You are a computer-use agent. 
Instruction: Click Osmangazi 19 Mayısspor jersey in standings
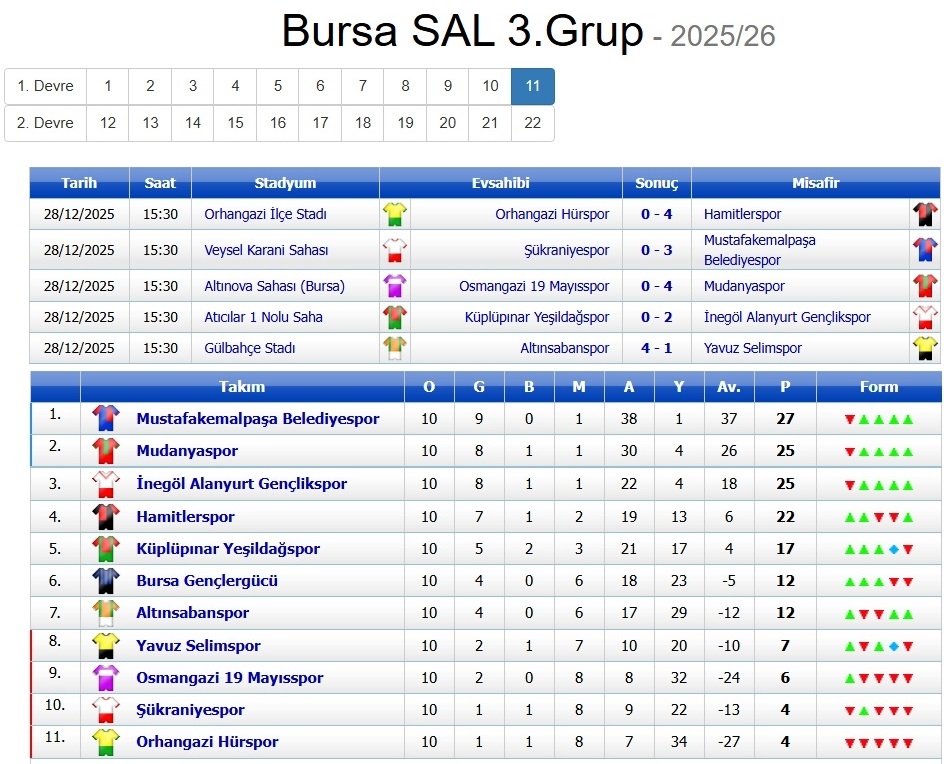[105, 678]
